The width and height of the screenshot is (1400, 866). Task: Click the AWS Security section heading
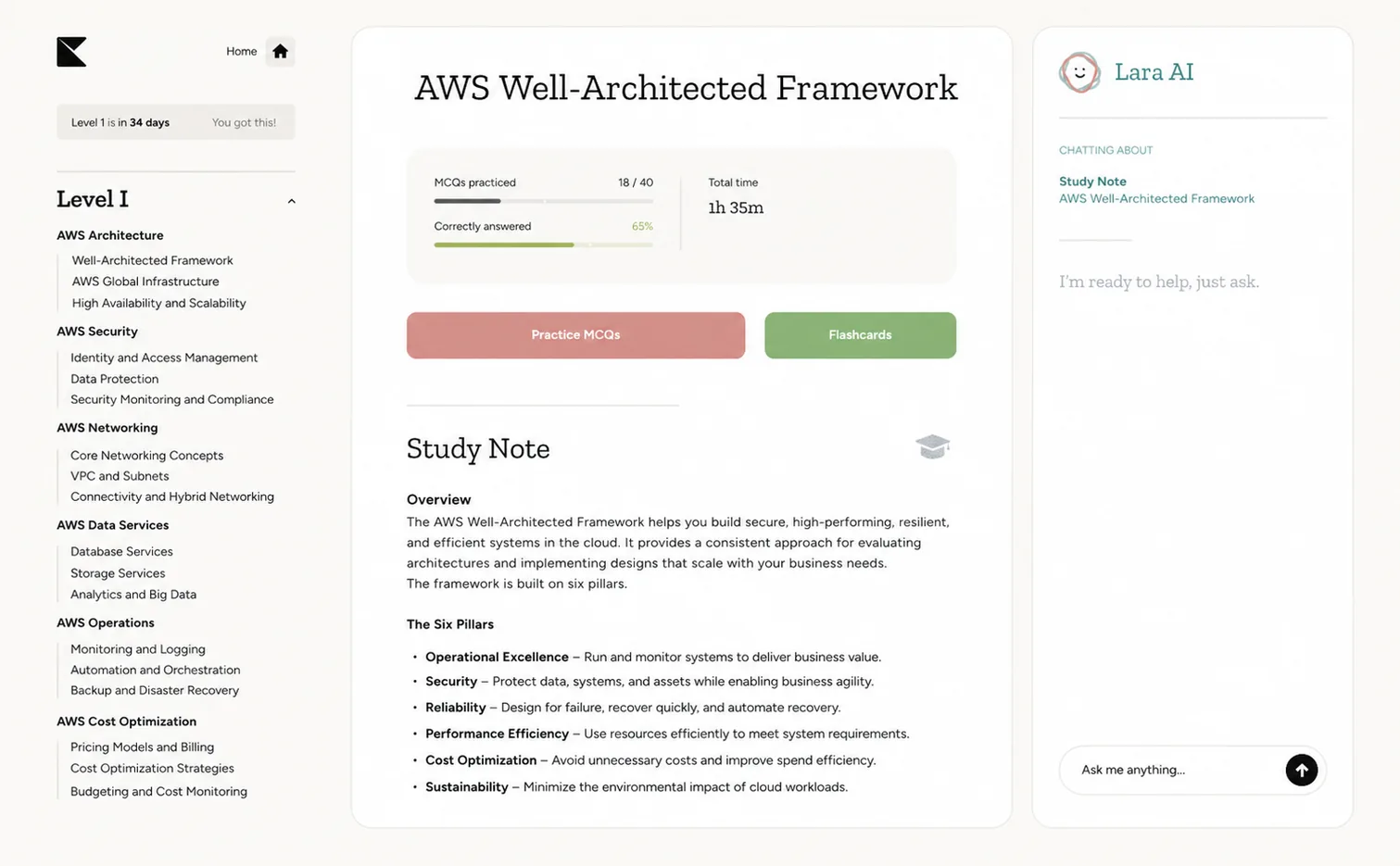tap(97, 331)
